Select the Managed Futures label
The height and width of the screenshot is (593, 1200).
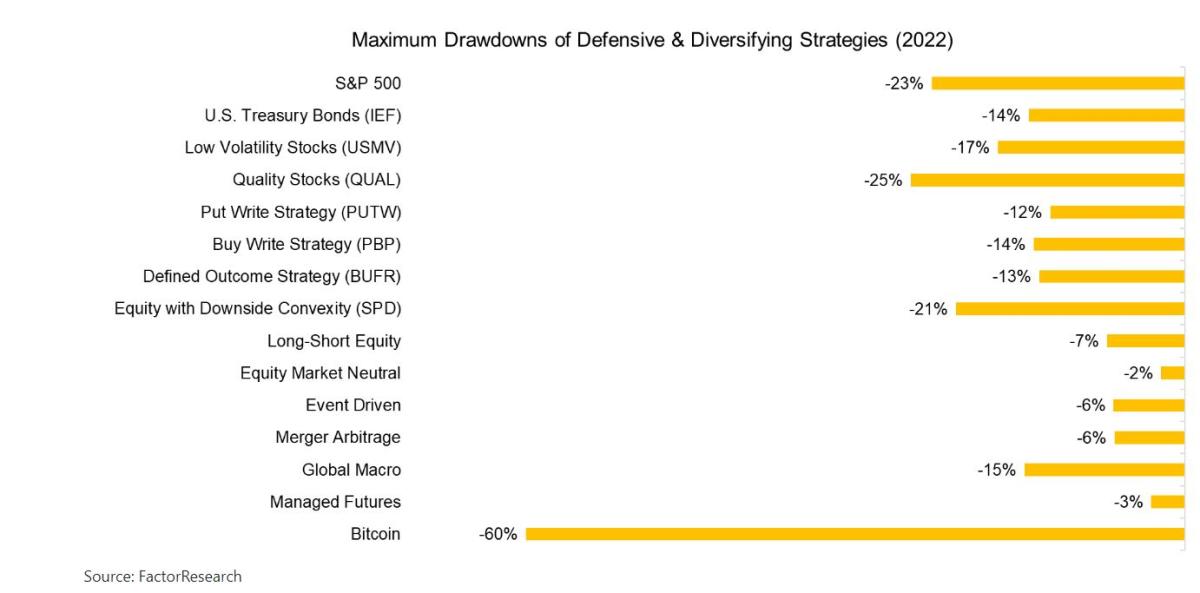pos(335,502)
